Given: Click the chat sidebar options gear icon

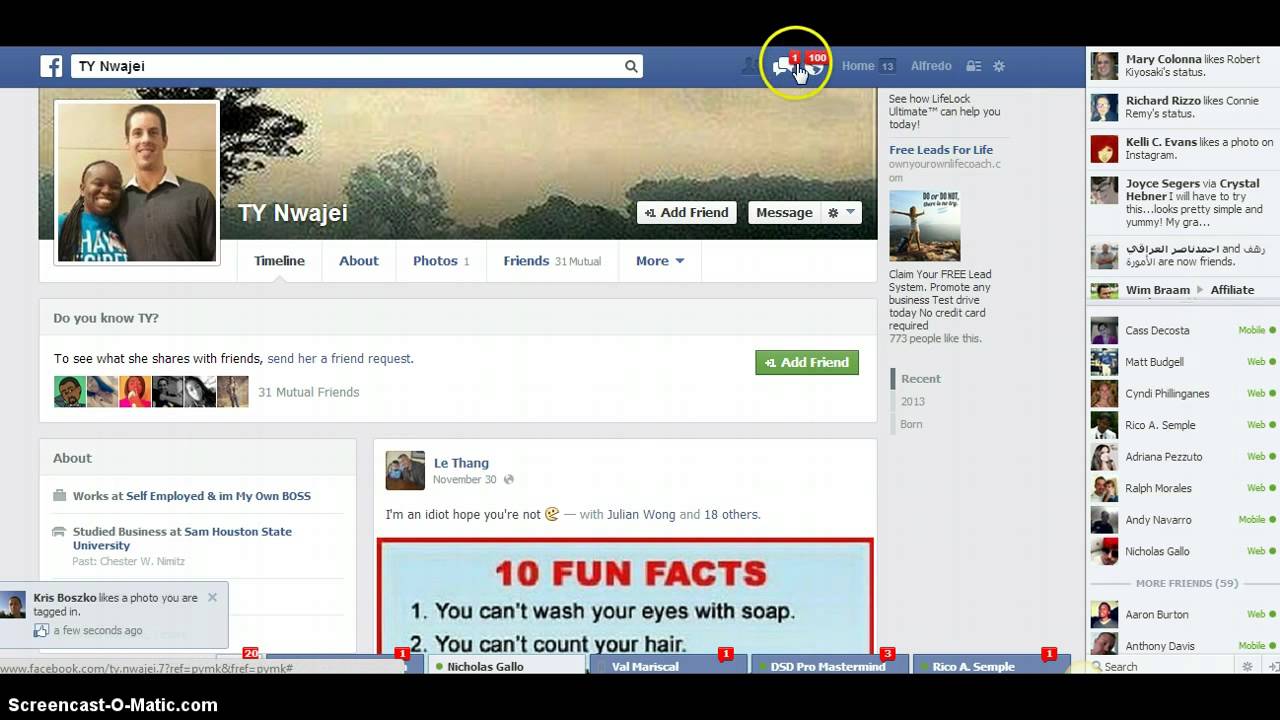Looking at the screenshot, I should click(x=1247, y=666).
